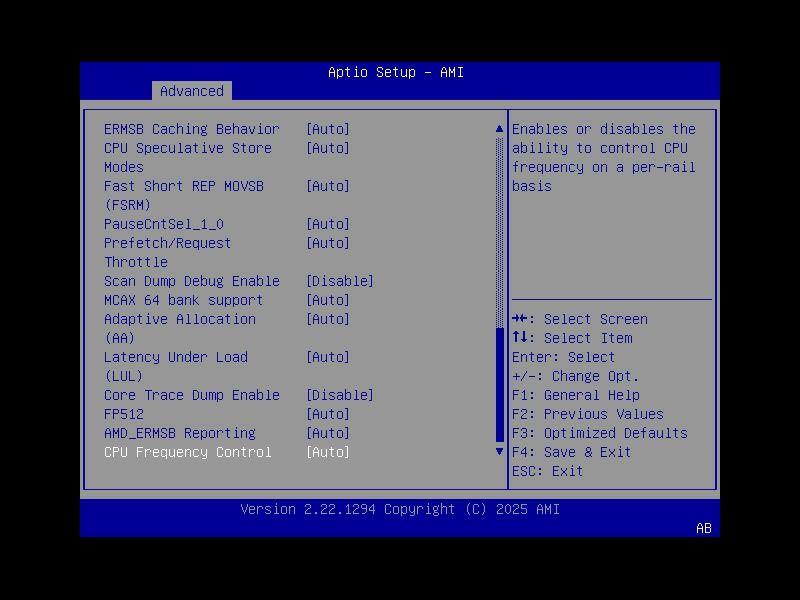The image size is (800, 600).
Task: Select MCAX 64 bank support option
Action: tap(184, 300)
